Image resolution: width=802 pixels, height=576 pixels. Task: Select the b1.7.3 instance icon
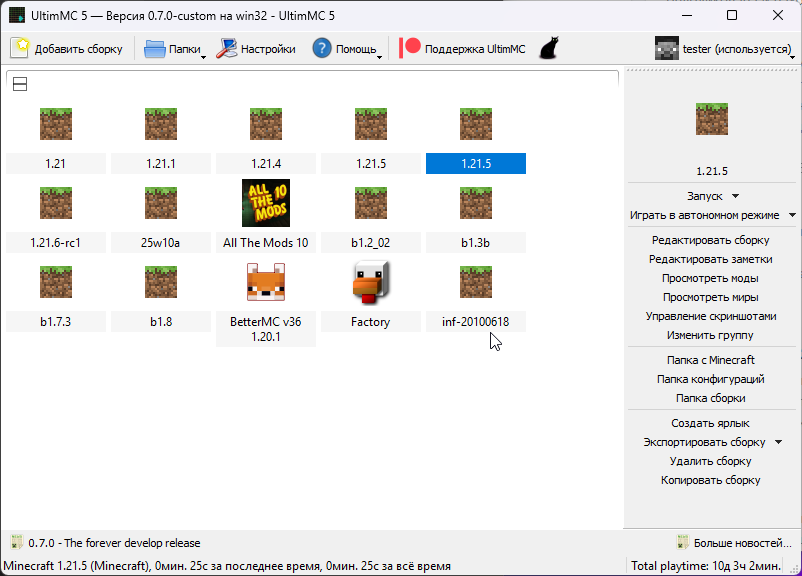coord(56,282)
